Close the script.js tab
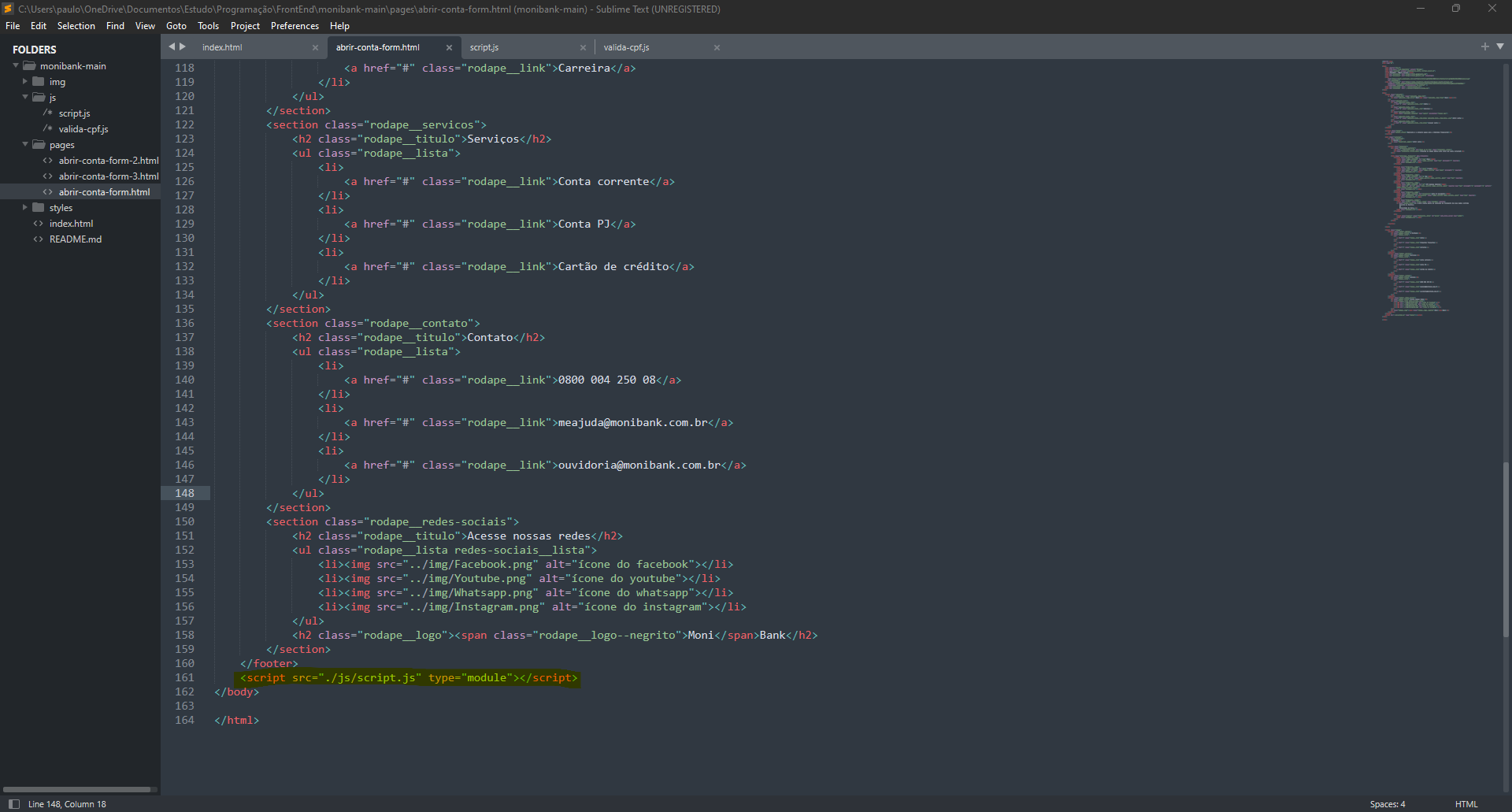This screenshot has width=1512, height=812. pyautogui.click(x=583, y=48)
